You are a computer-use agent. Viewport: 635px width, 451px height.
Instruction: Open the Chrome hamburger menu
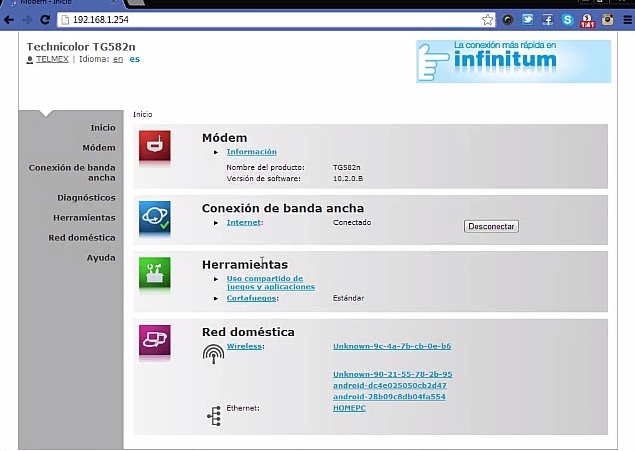point(626,19)
